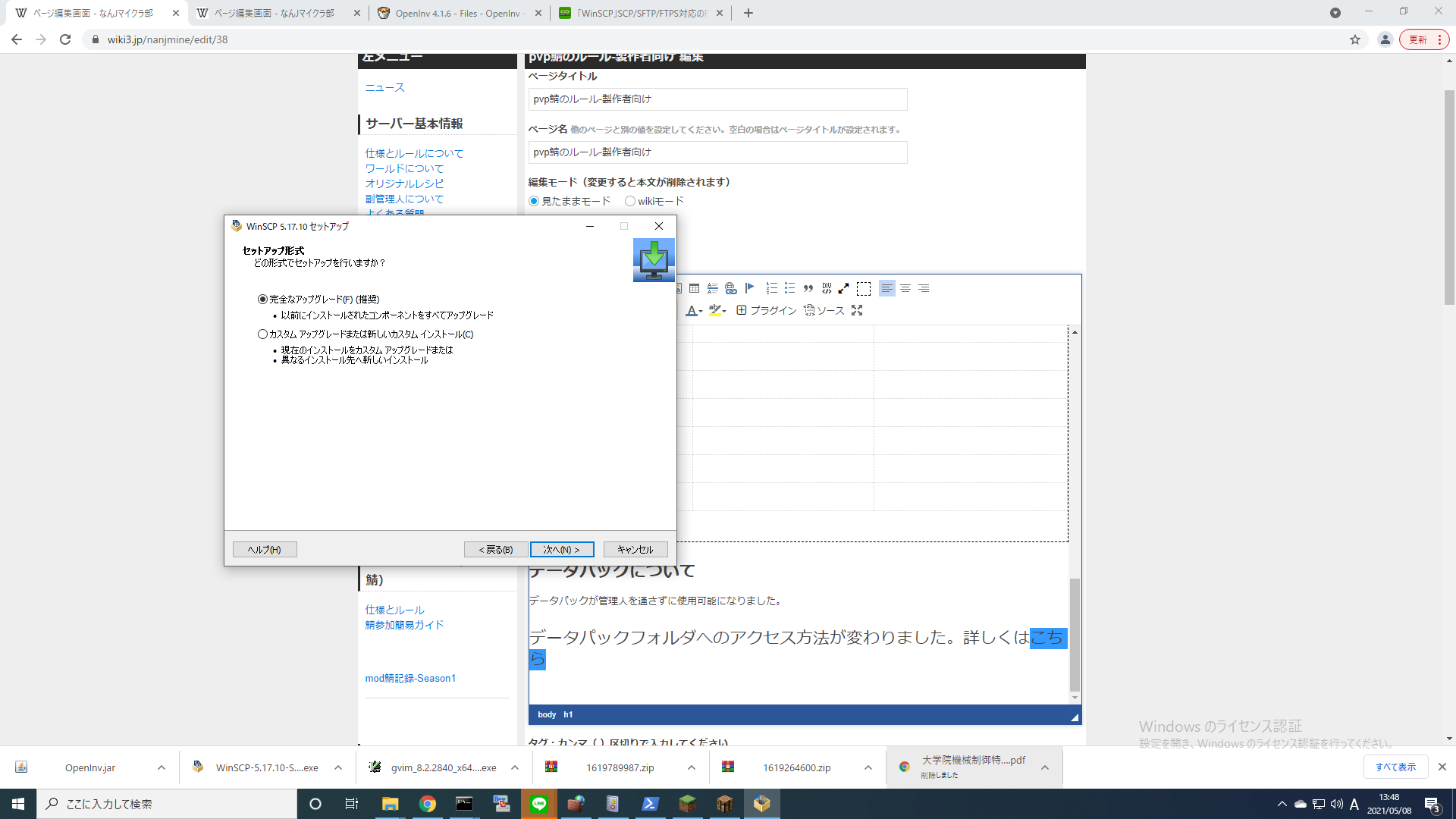Open the insert link globe icon
The image size is (1456, 819).
point(730,288)
